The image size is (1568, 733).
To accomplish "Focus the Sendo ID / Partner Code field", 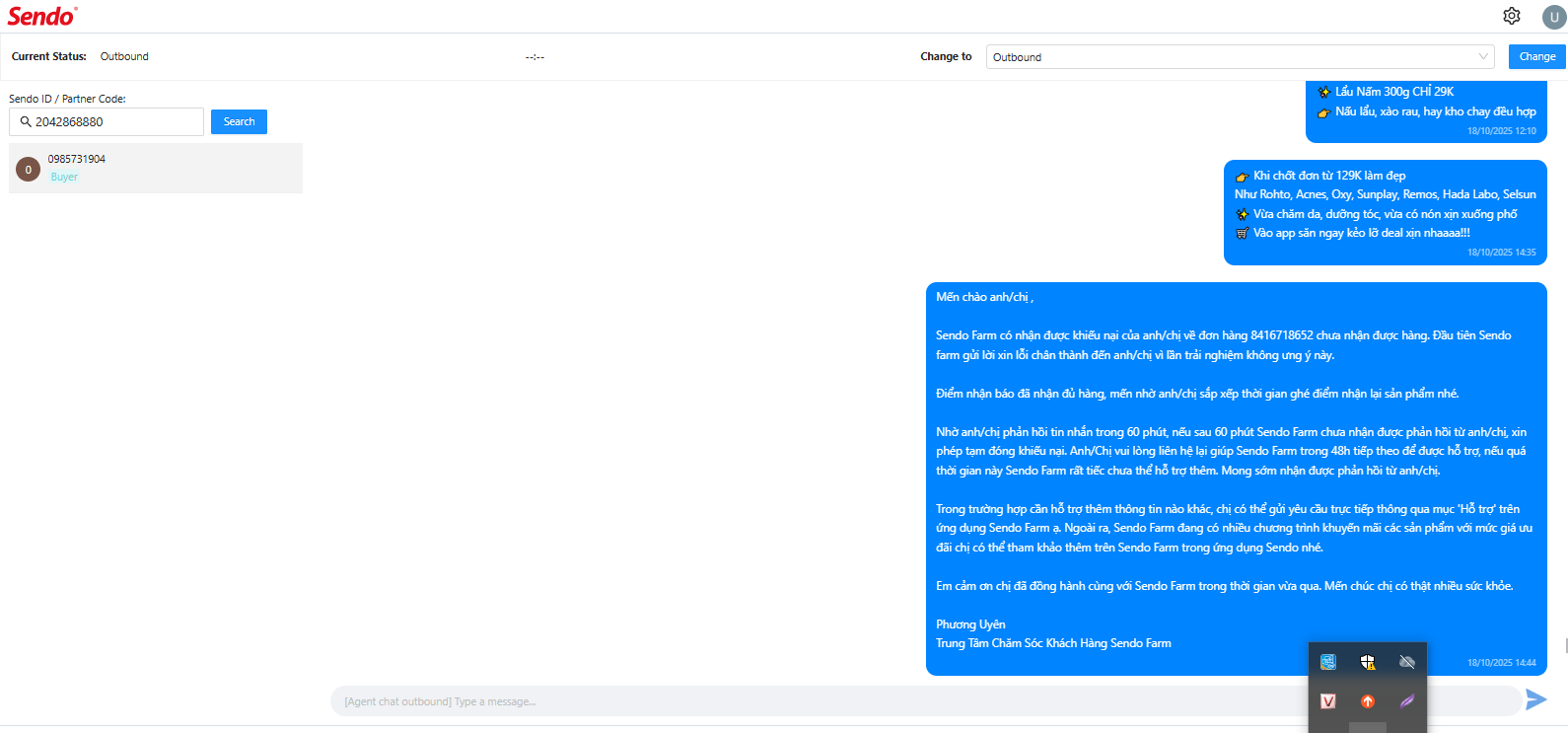I will pyautogui.click(x=107, y=122).
